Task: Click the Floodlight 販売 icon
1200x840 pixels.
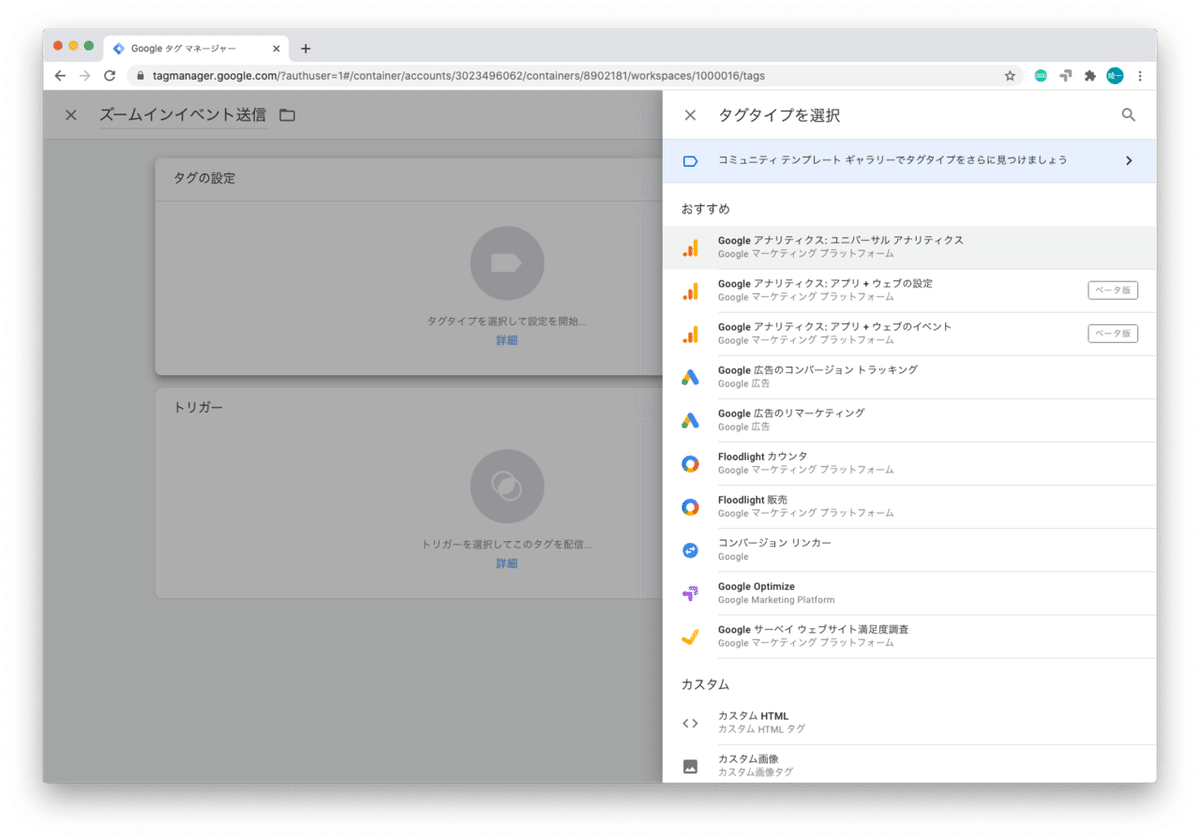Action: pyautogui.click(x=690, y=507)
